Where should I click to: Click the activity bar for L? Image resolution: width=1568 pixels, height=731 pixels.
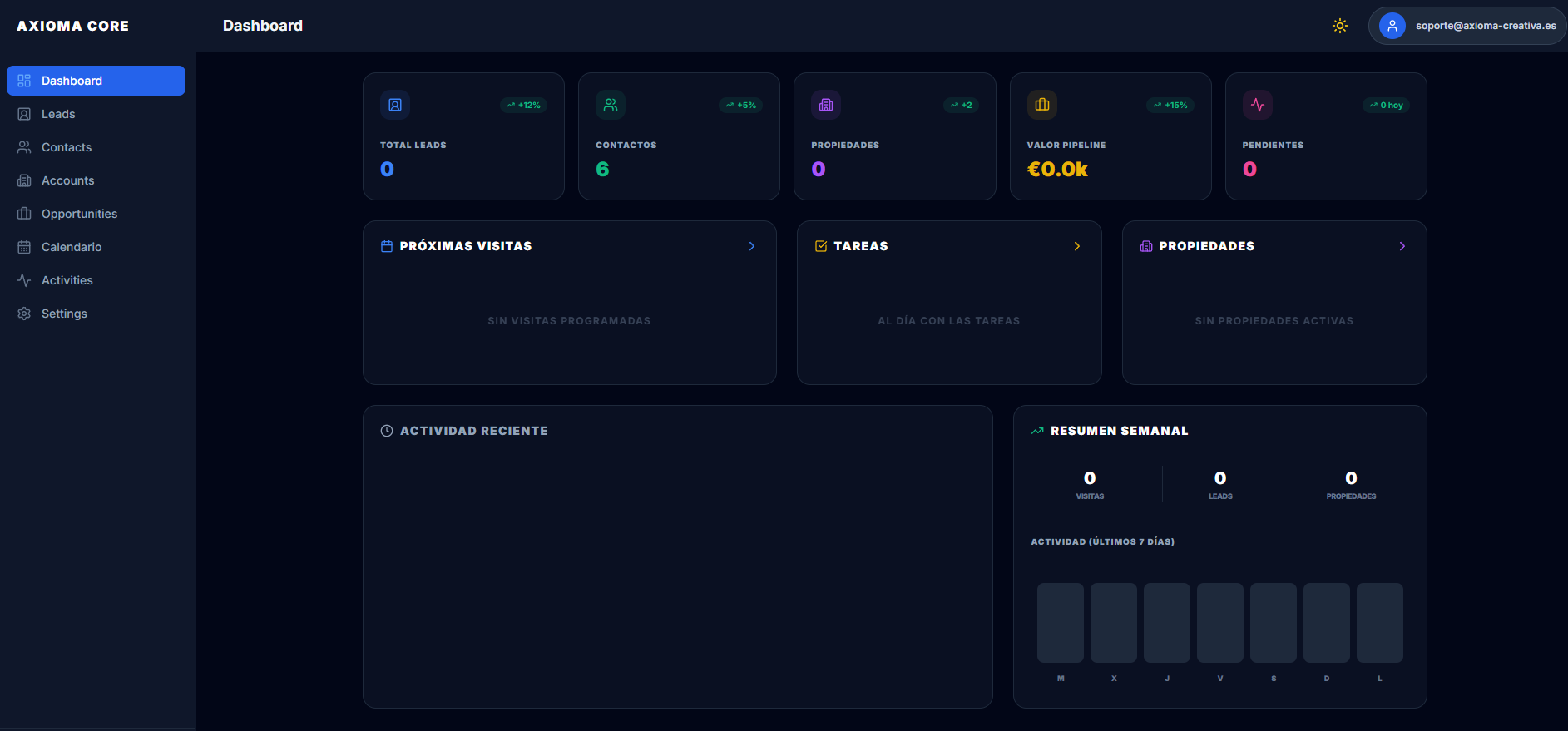1380,623
